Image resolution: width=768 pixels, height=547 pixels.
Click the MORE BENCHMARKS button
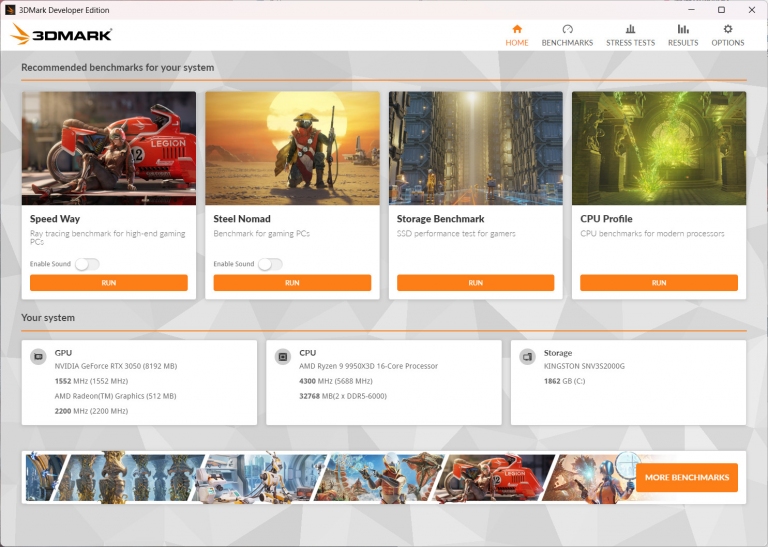687,477
